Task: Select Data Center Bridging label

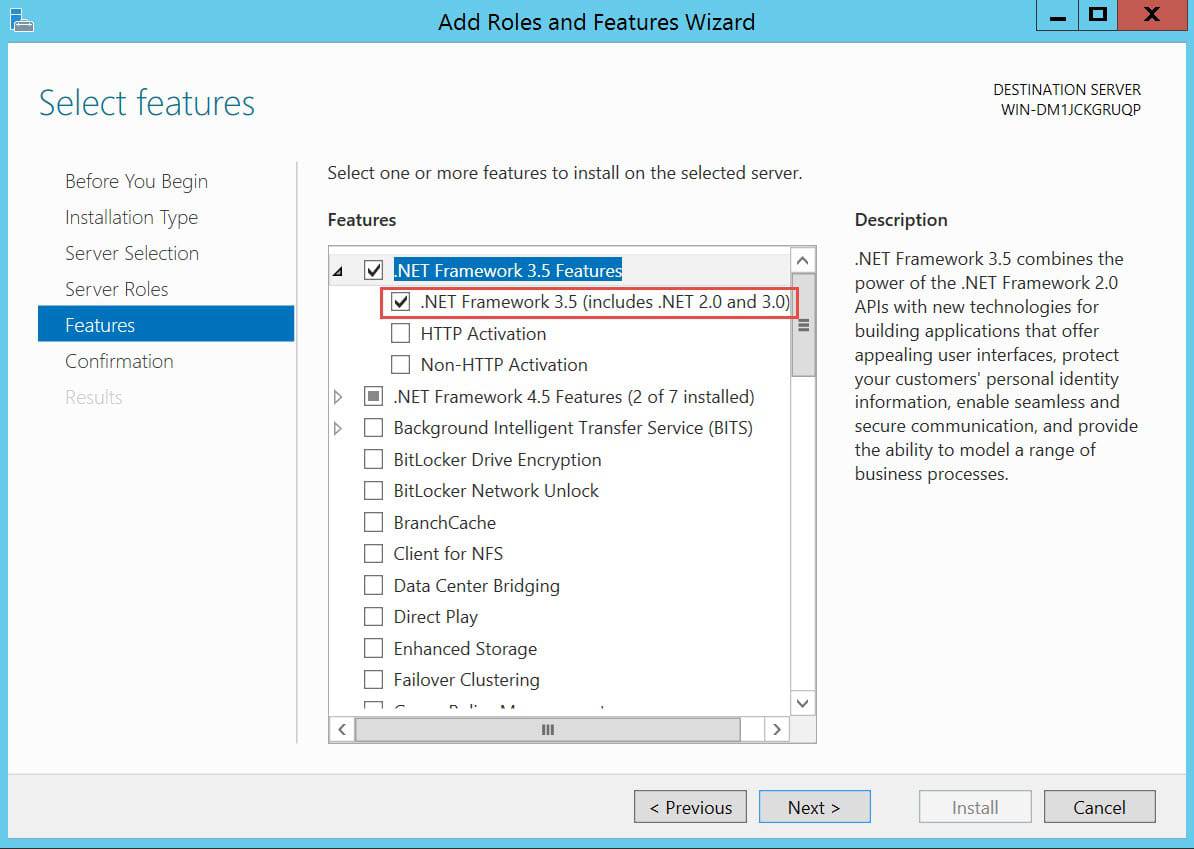Action: point(477,586)
